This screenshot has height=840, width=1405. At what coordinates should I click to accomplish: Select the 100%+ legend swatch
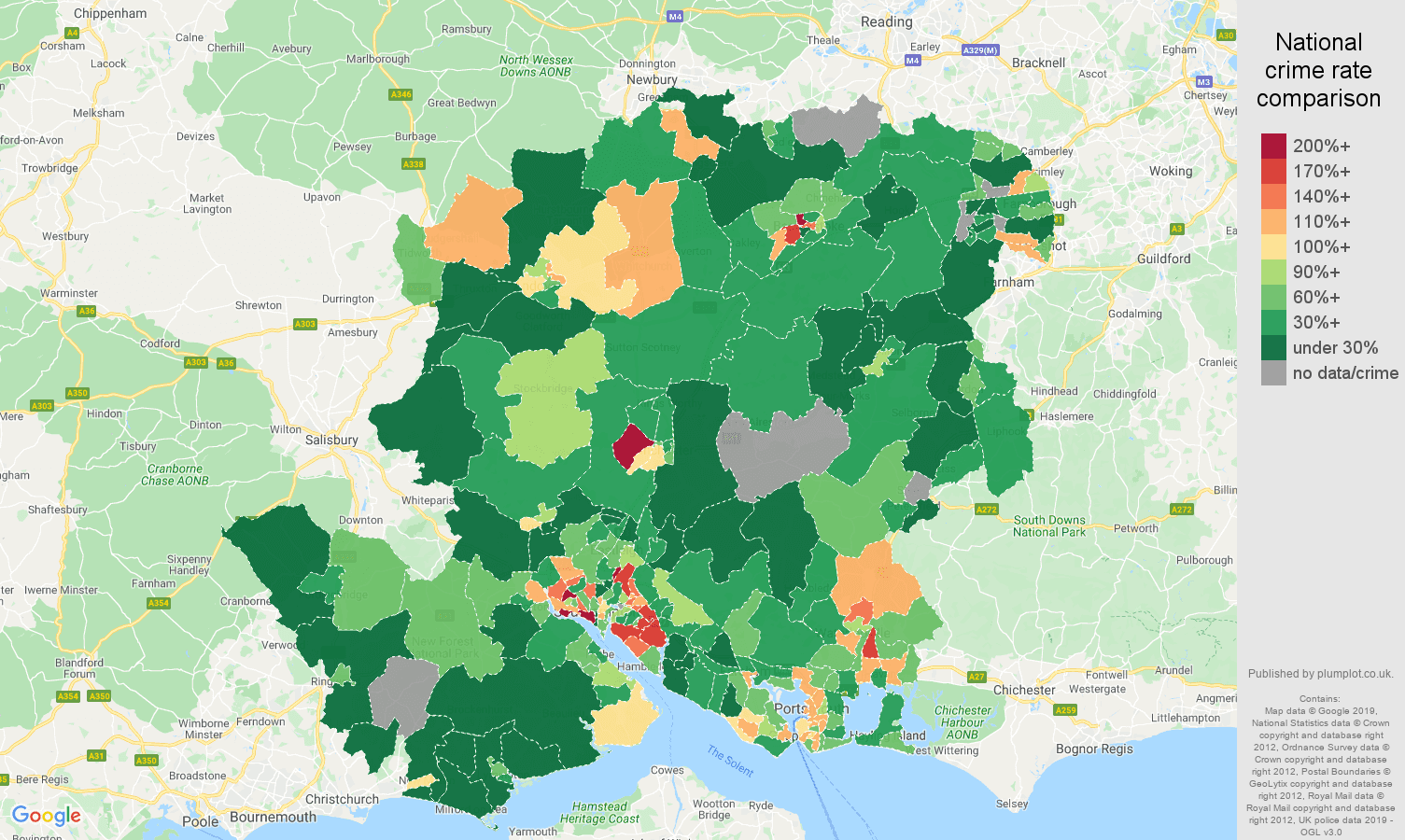tap(1273, 247)
